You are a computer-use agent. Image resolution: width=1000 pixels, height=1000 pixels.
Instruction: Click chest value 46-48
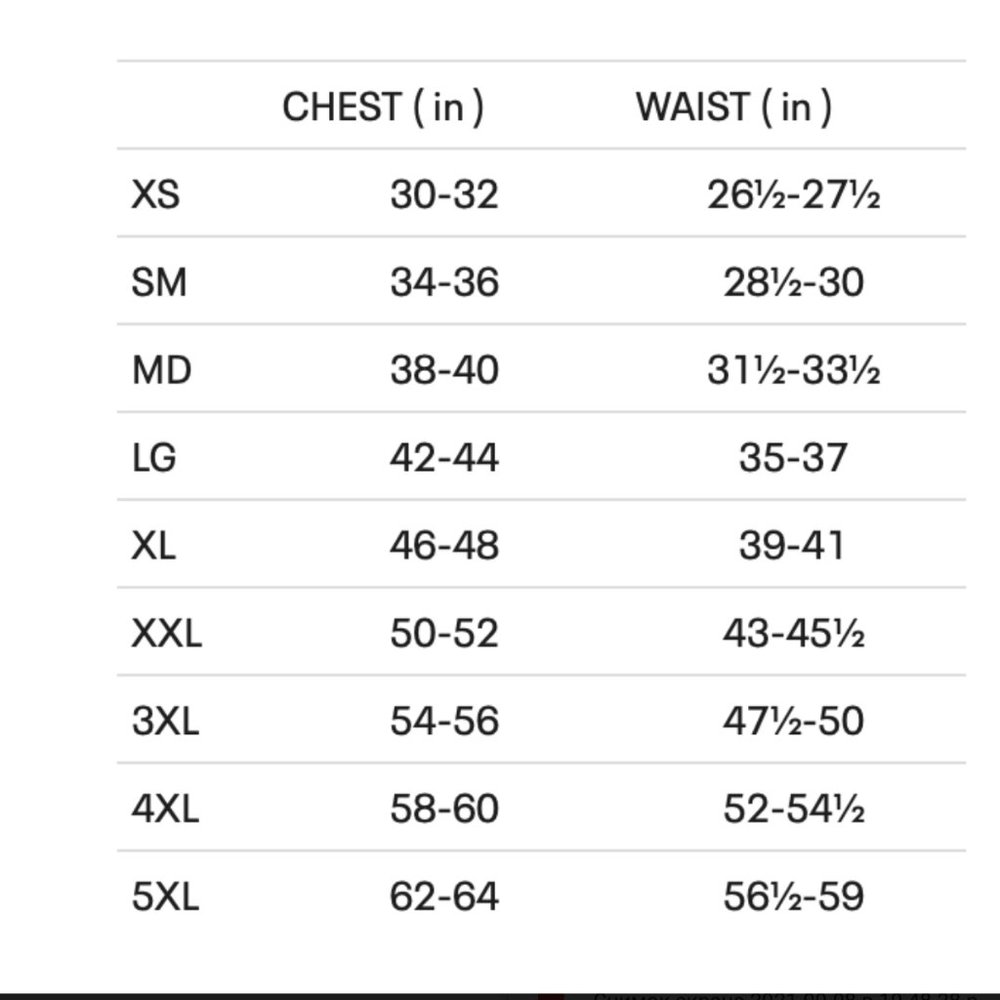pos(444,546)
